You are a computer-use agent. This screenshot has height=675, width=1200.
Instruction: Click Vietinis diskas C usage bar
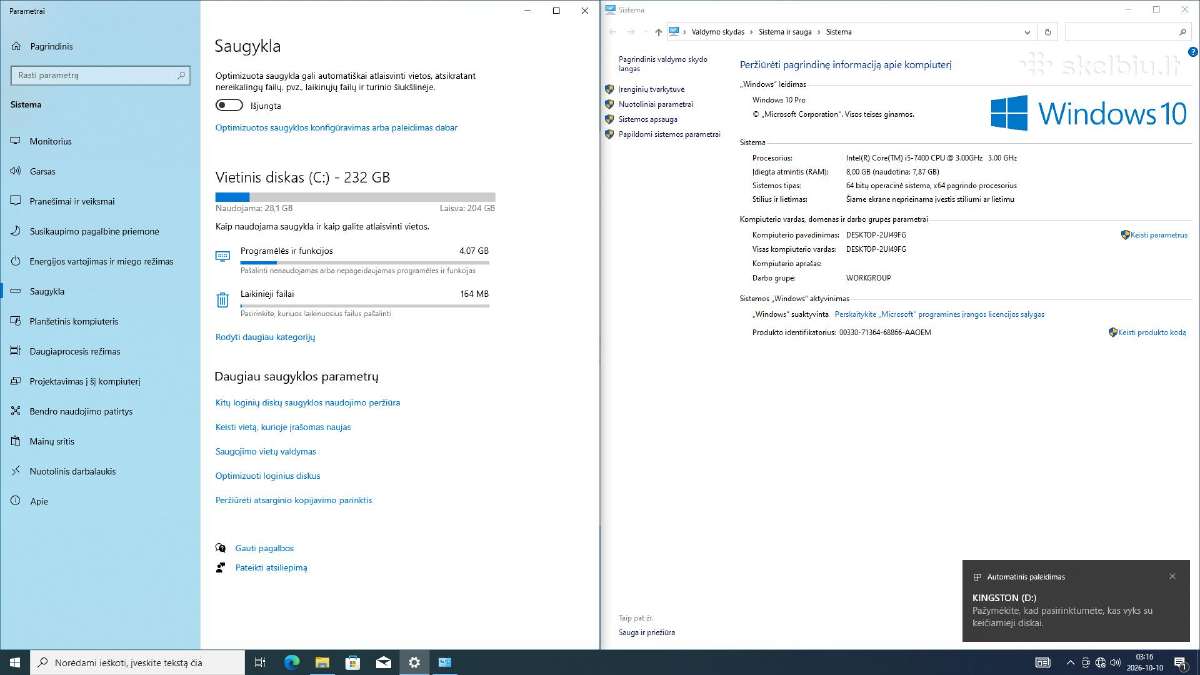[x=355, y=197]
